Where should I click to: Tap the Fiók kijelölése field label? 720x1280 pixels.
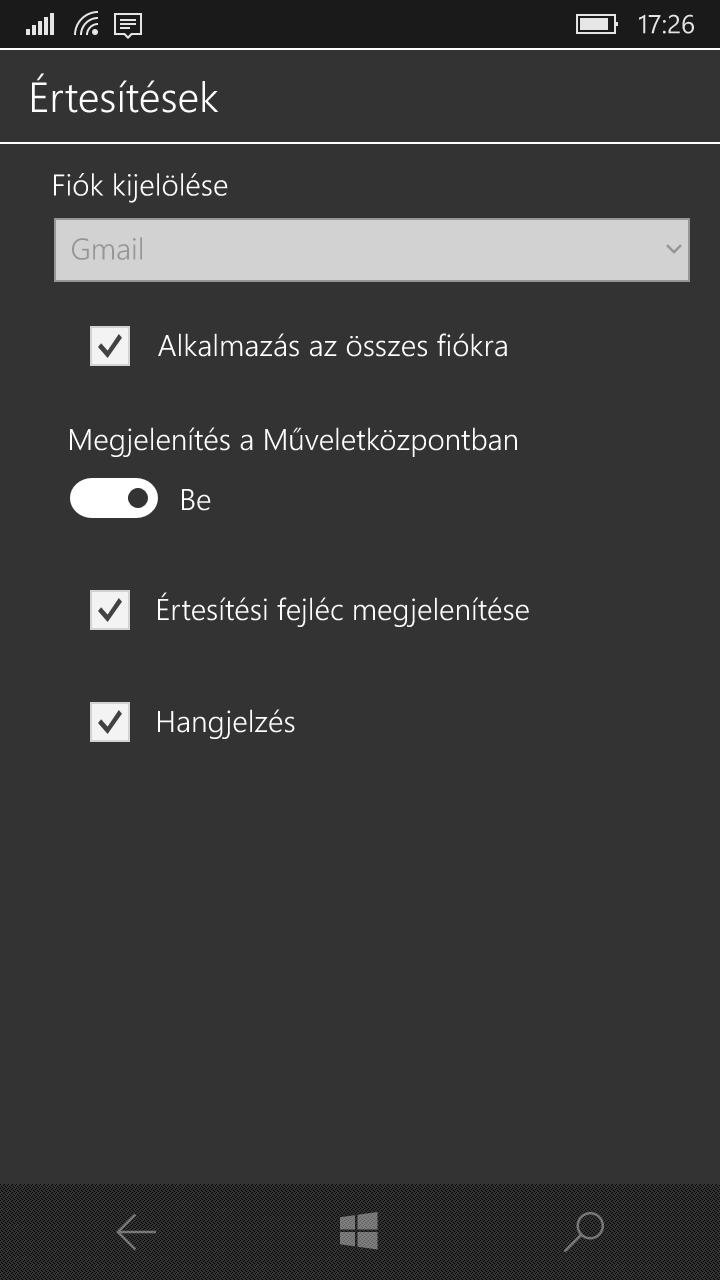[x=140, y=186]
